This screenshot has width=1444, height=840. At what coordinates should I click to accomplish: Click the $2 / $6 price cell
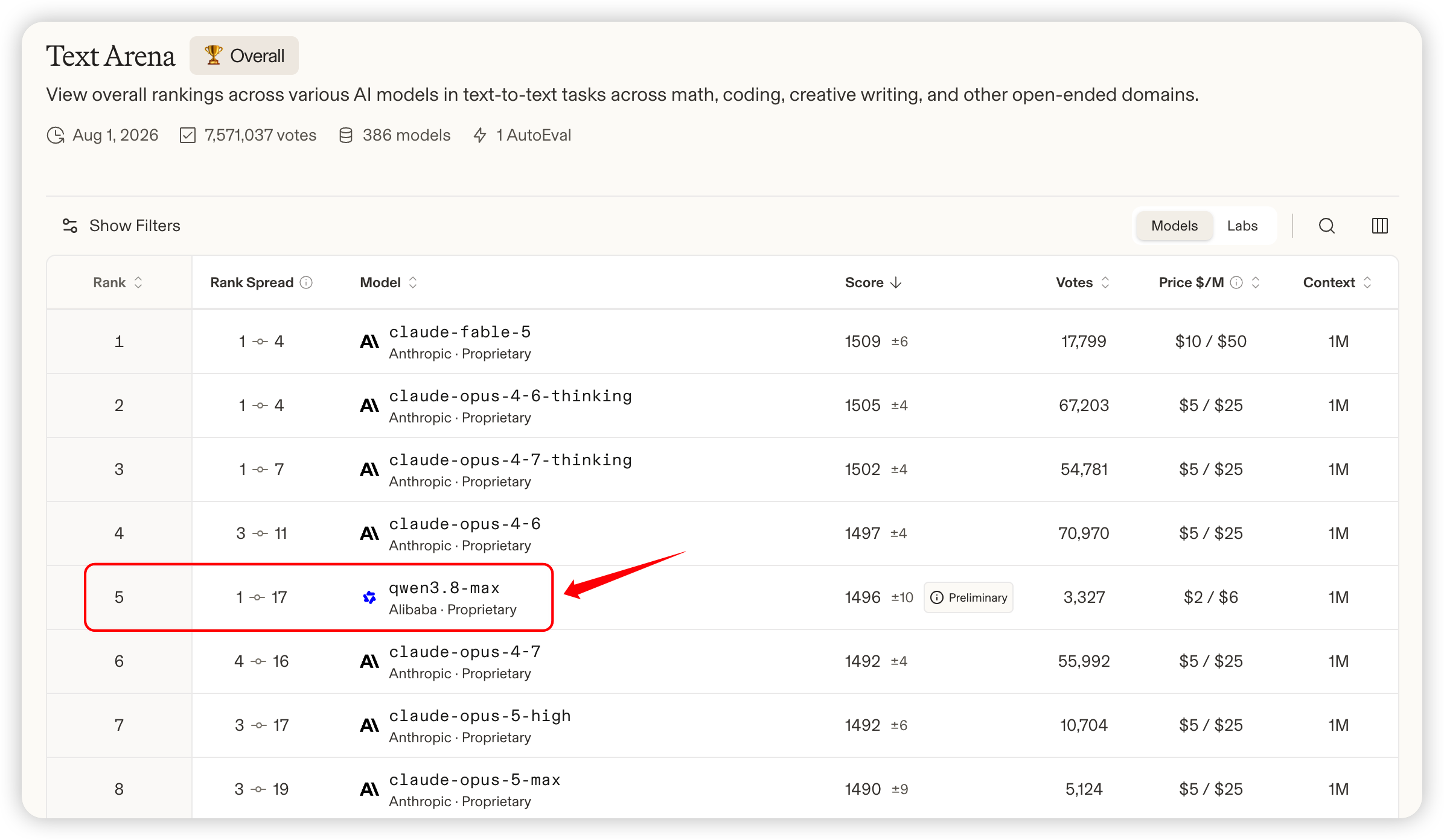(1210, 597)
